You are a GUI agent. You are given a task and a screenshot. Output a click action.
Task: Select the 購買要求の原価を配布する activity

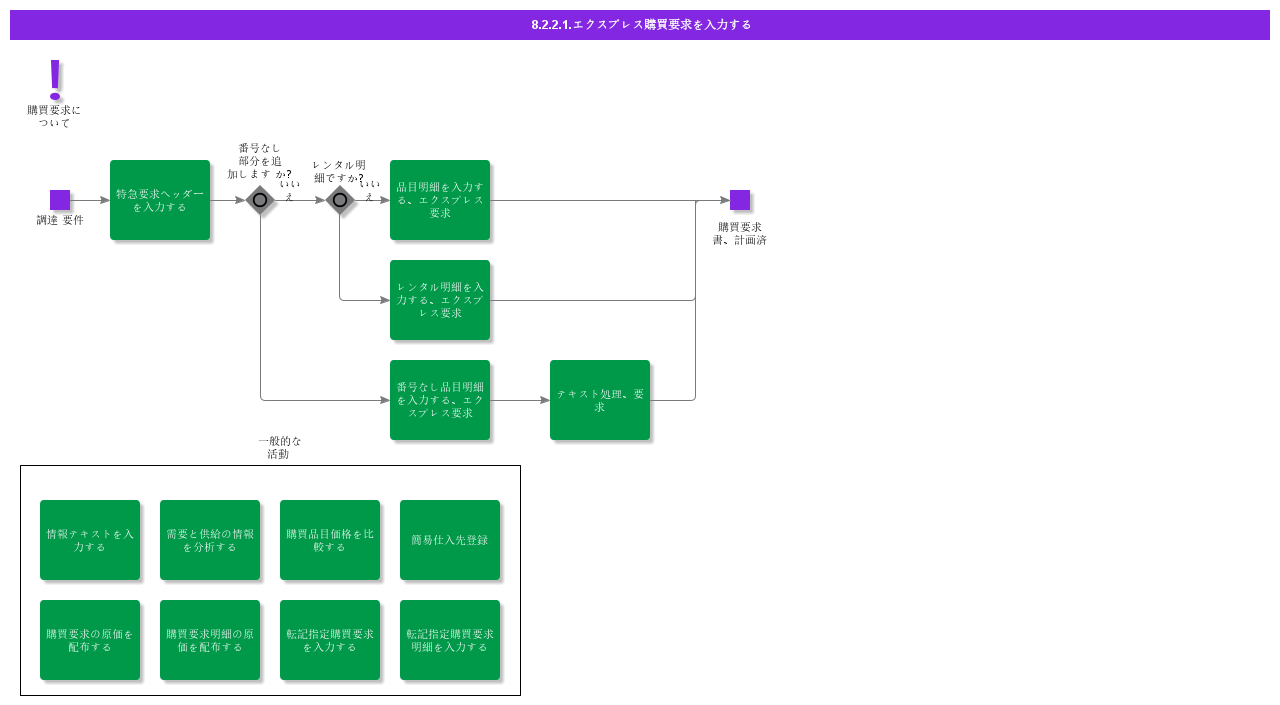(90, 639)
